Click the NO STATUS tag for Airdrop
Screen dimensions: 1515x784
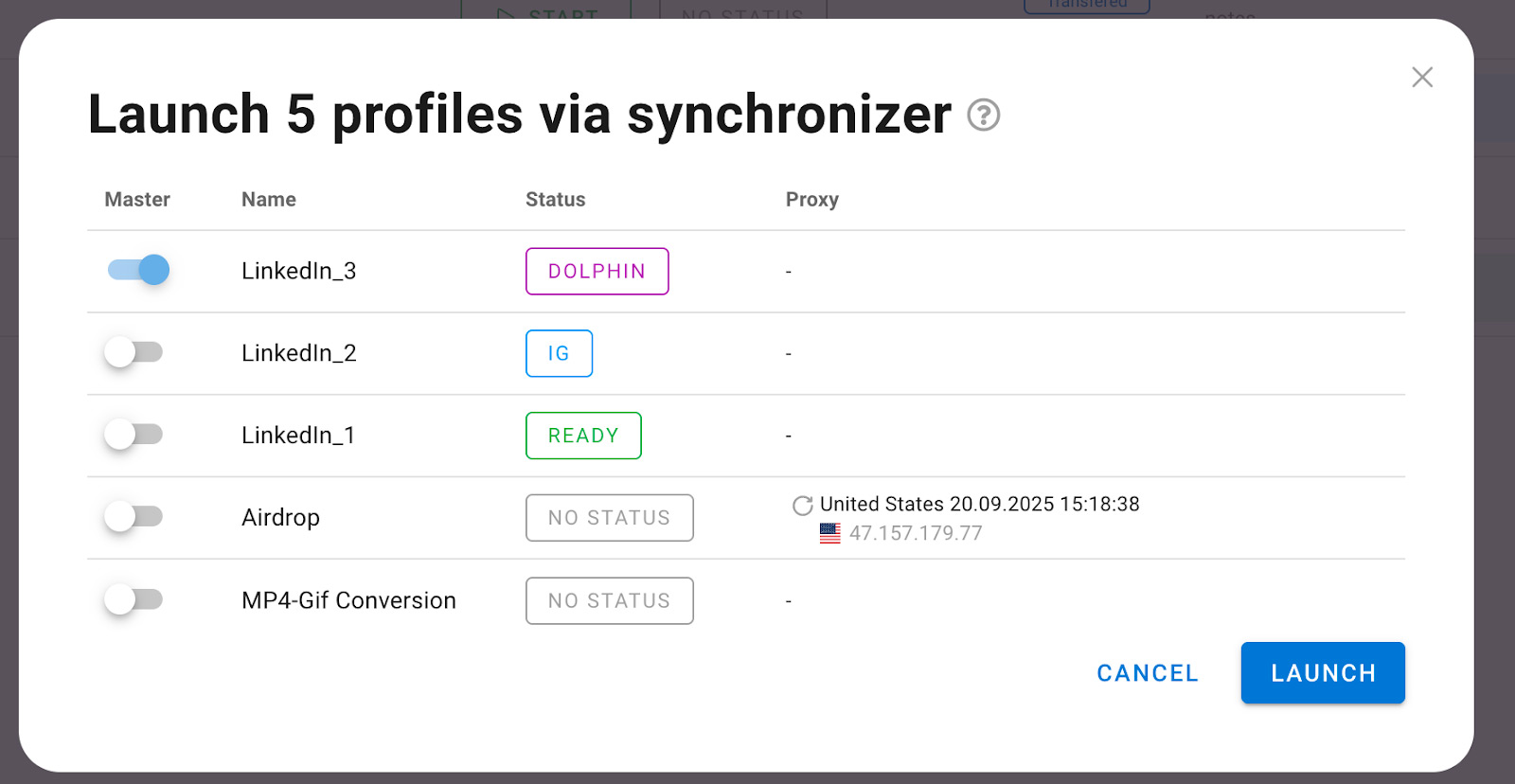609,518
